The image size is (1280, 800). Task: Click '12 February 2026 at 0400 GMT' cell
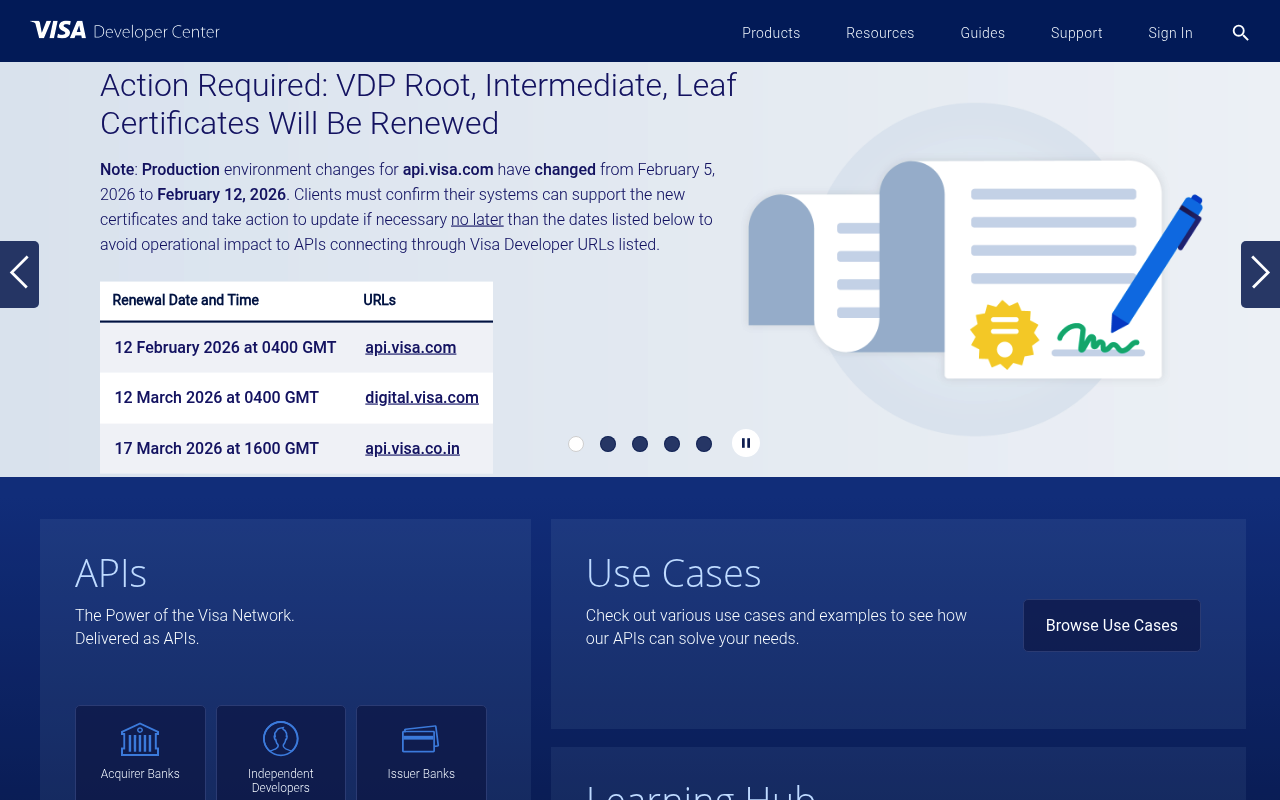click(225, 347)
